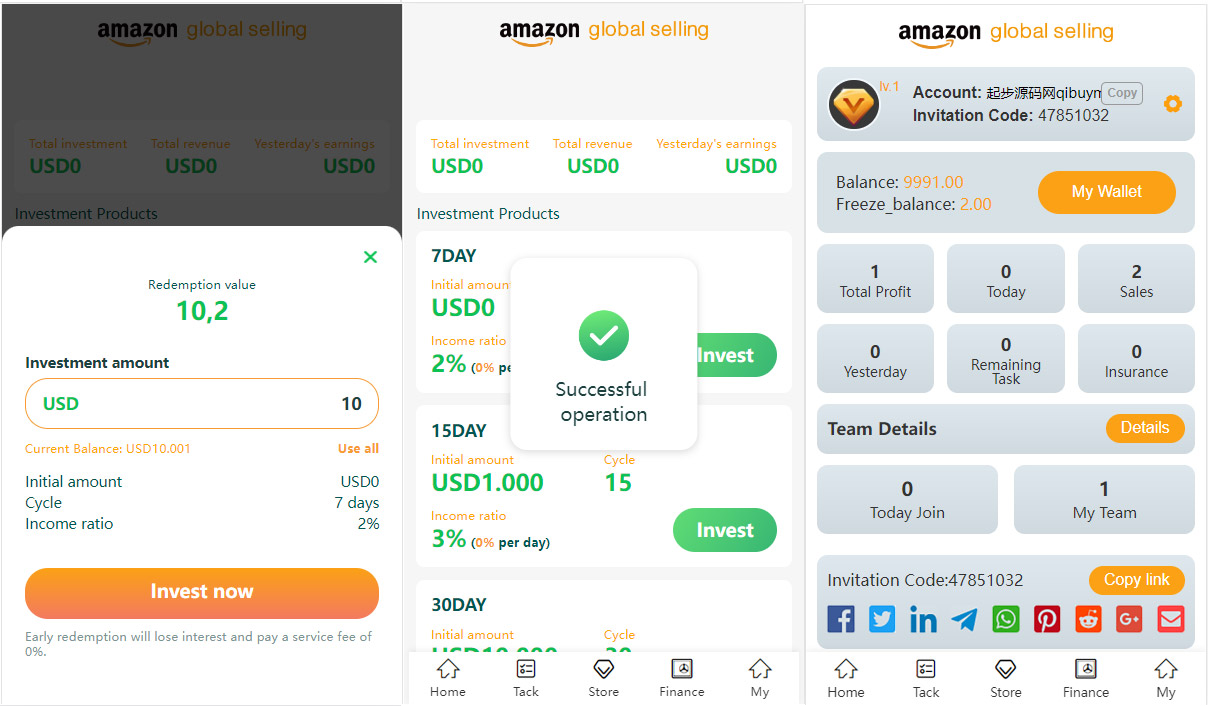
Task: View Team Details
Action: [x=1144, y=428]
